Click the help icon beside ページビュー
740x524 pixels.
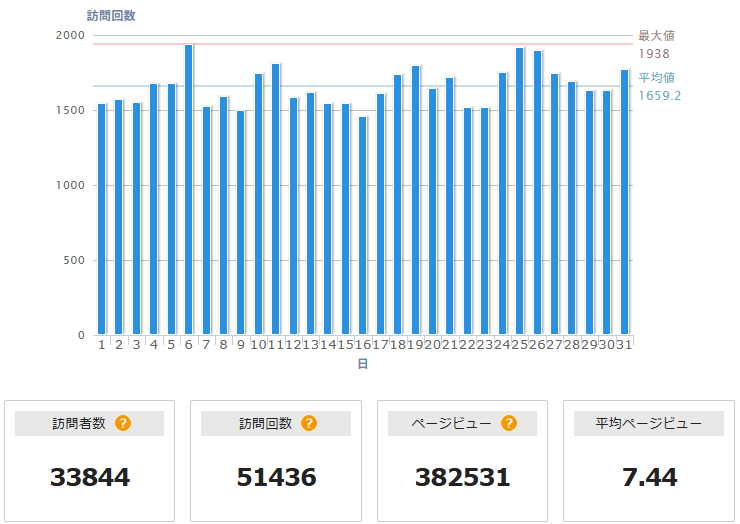[509, 423]
